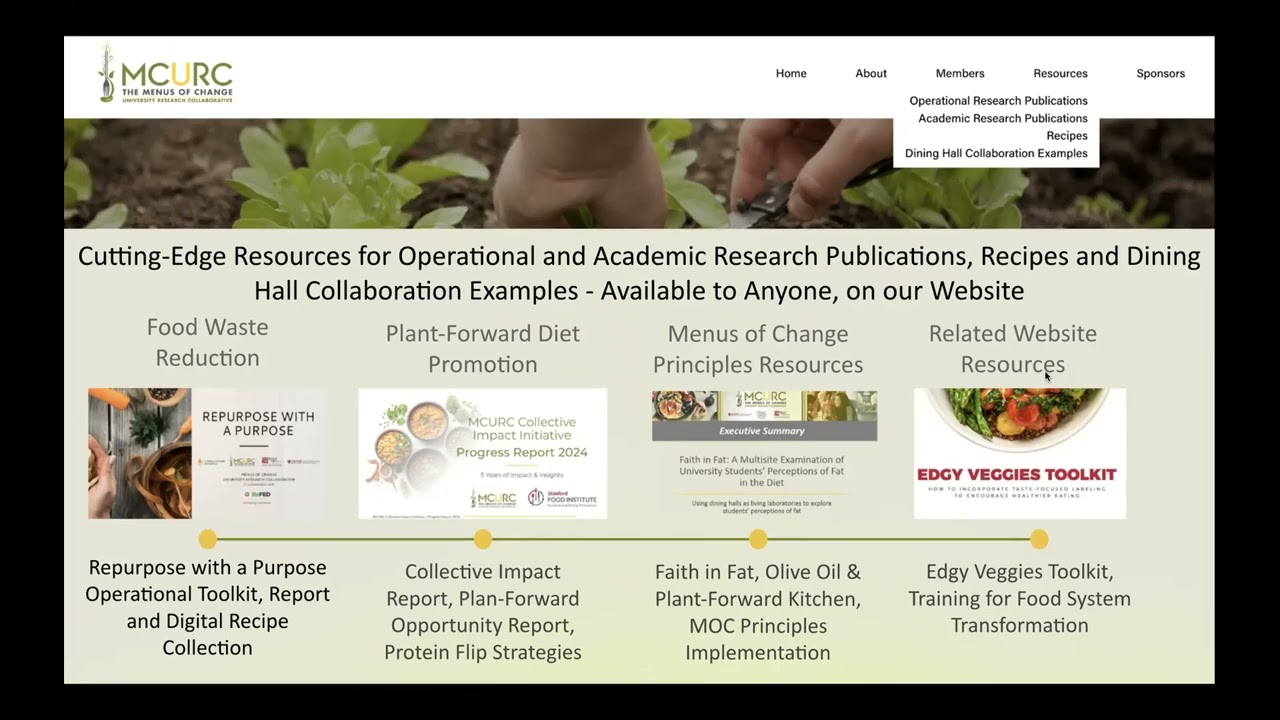The height and width of the screenshot is (720, 1280).
Task: Click timeline dot under Plant-Forward Diet Promotion
Action: coord(483,539)
